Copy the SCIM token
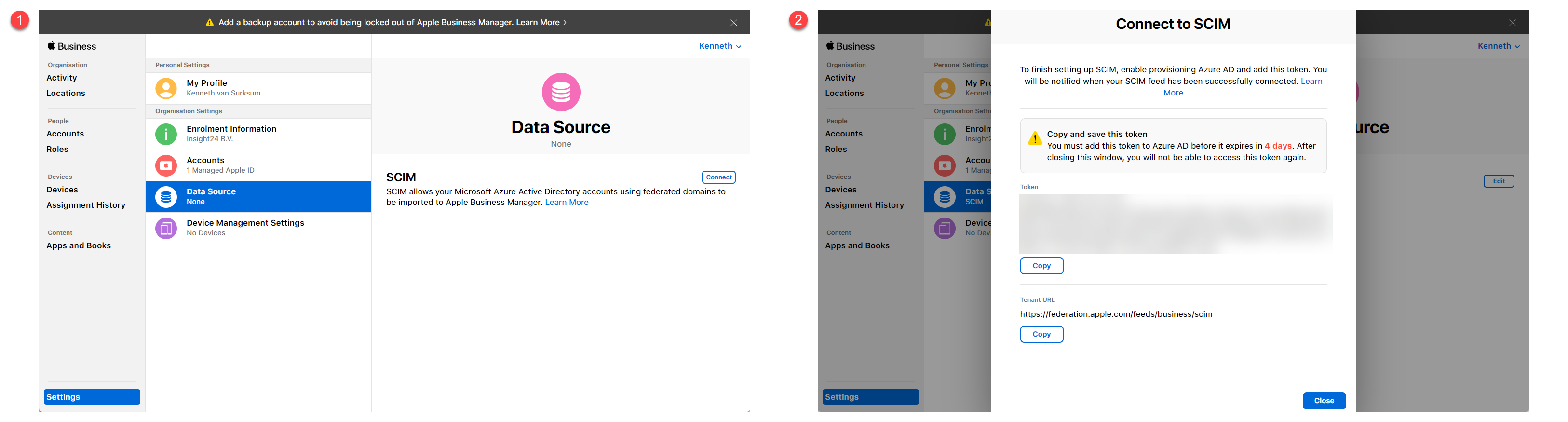 1041,266
